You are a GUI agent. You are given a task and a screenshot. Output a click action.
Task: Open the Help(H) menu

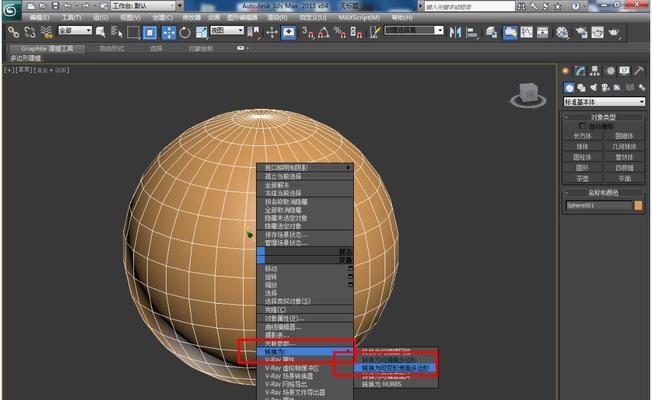pos(402,17)
